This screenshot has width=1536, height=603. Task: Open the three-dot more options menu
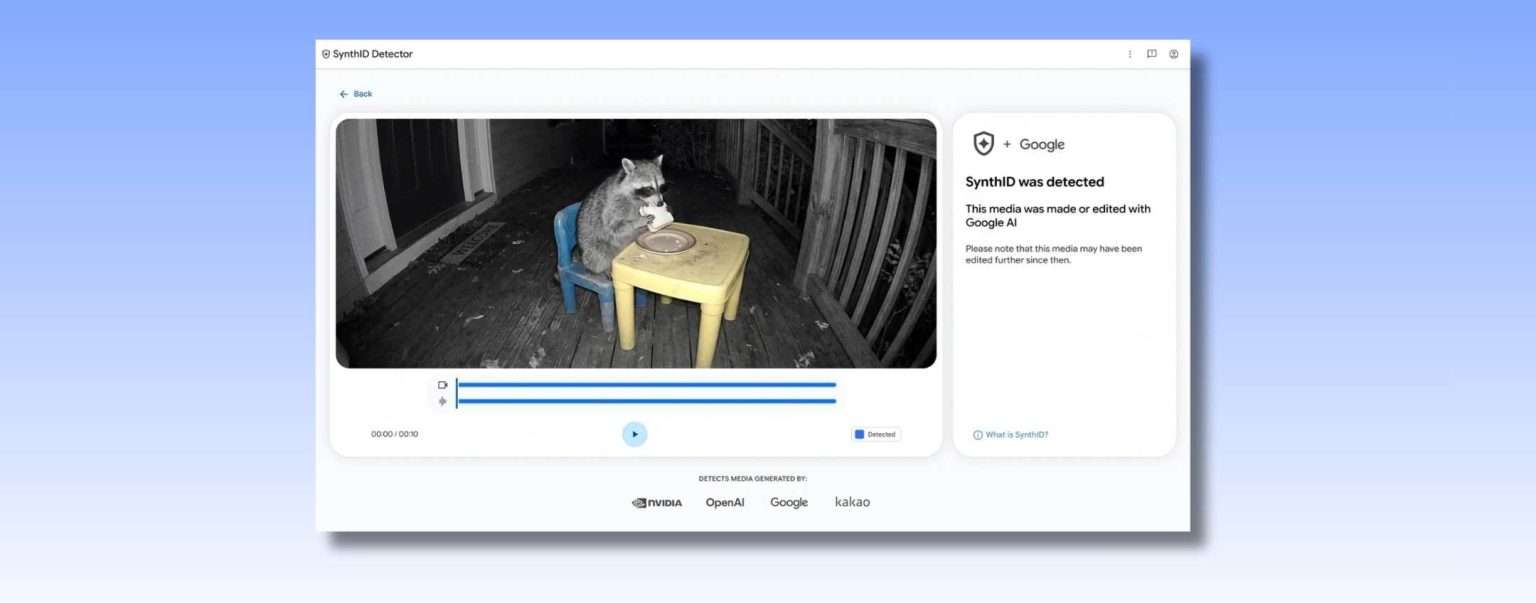1130,54
